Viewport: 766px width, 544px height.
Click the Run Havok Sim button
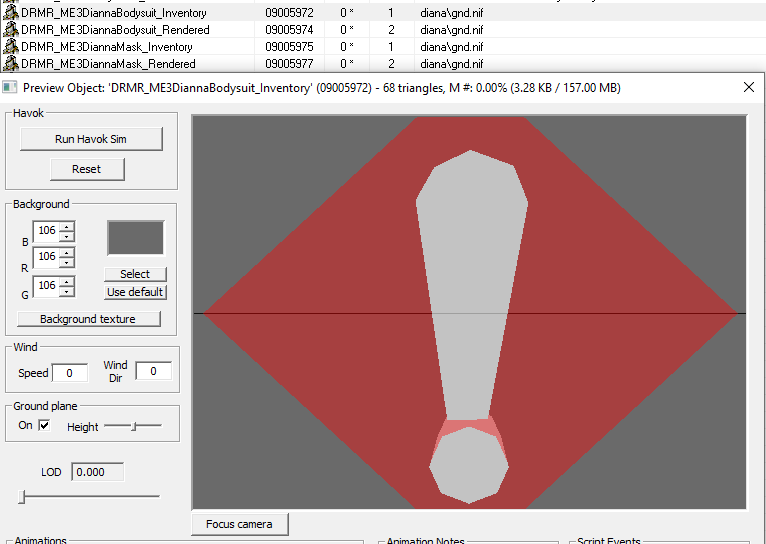[91, 139]
